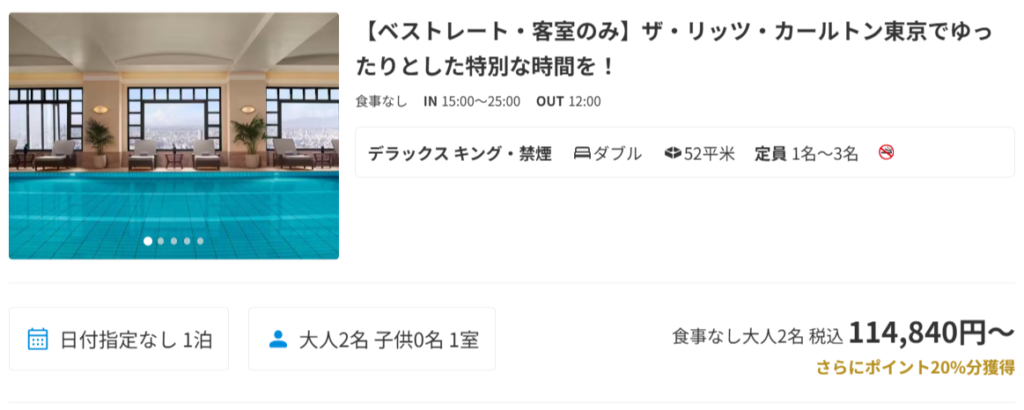Jump to the third carousel image dot
Image resolution: width=1024 pixels, height=410 pixels.
click(174, 241)
